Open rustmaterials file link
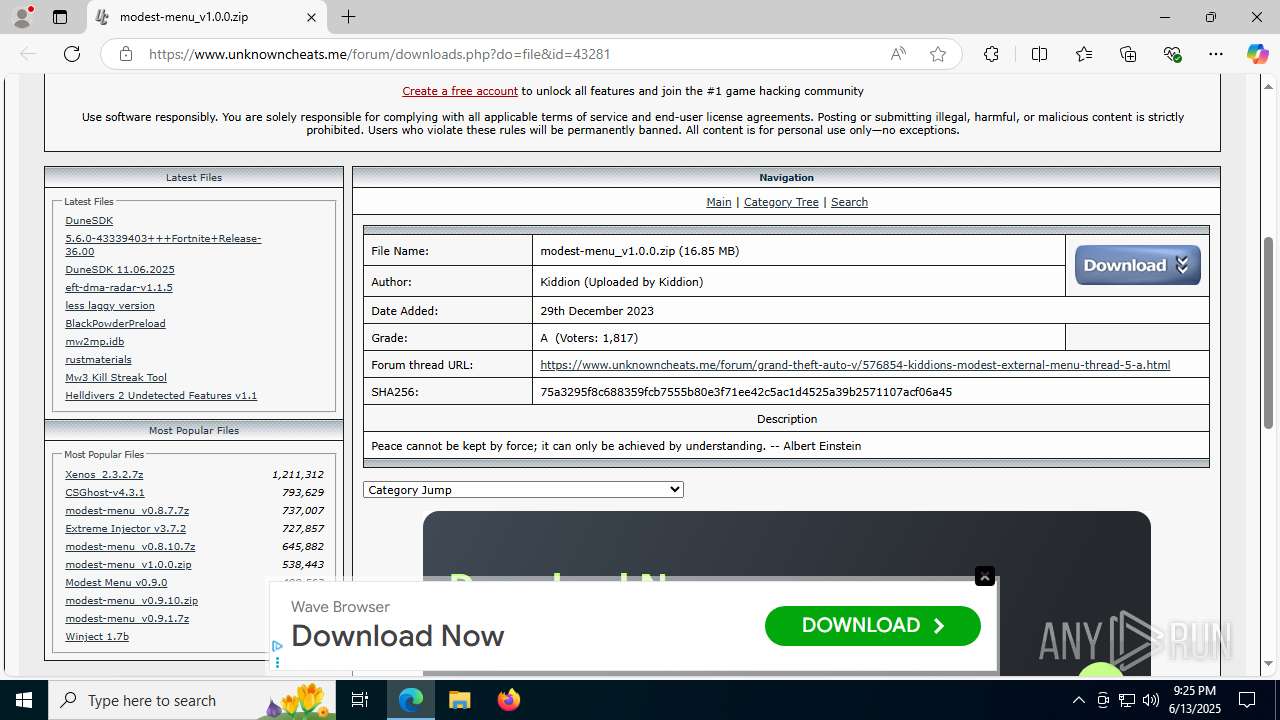The width and height of the screenshot is (1280, 720). (x=98, y=360)
